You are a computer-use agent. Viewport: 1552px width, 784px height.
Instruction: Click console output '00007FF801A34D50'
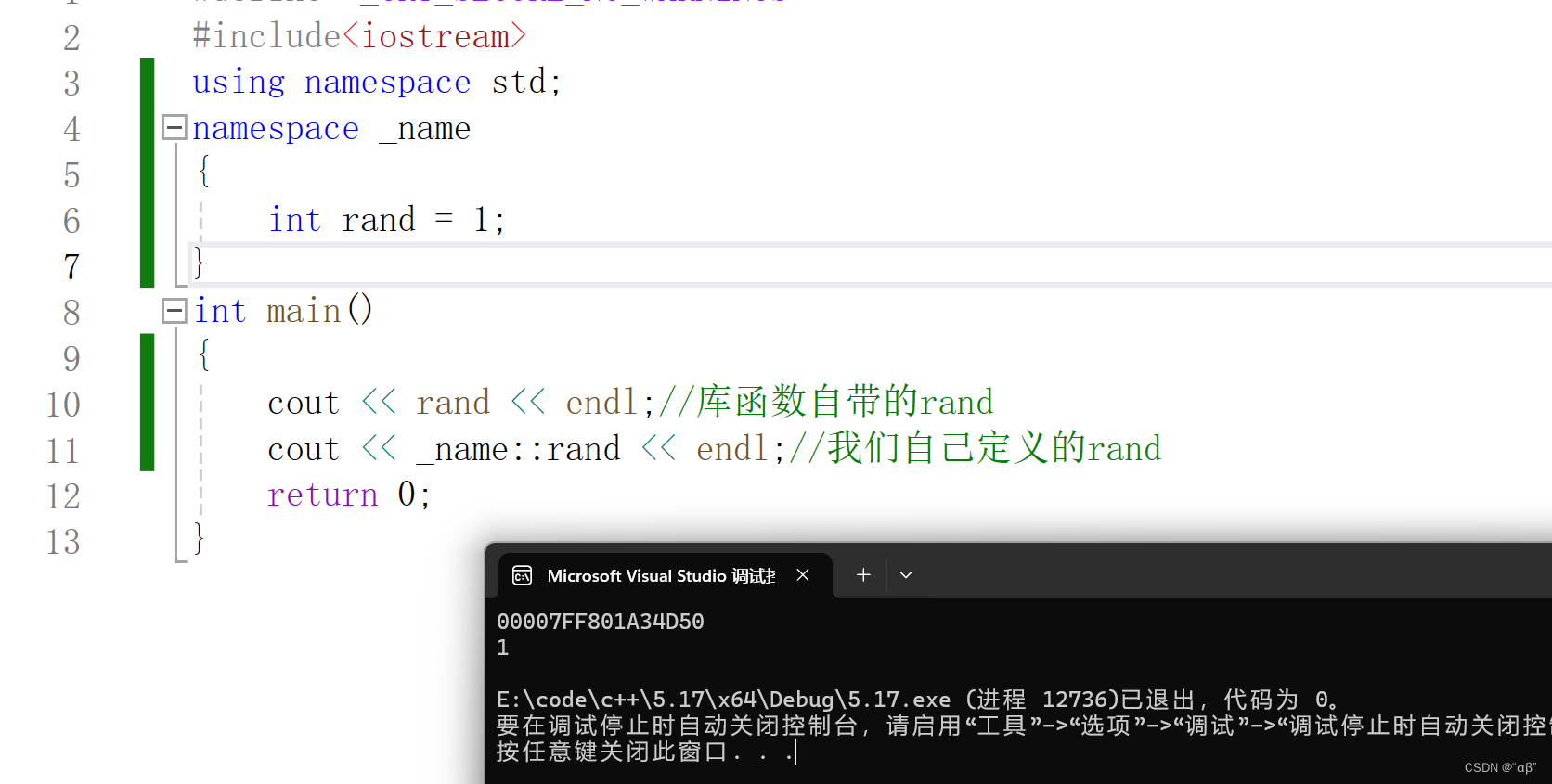point(600,622)
